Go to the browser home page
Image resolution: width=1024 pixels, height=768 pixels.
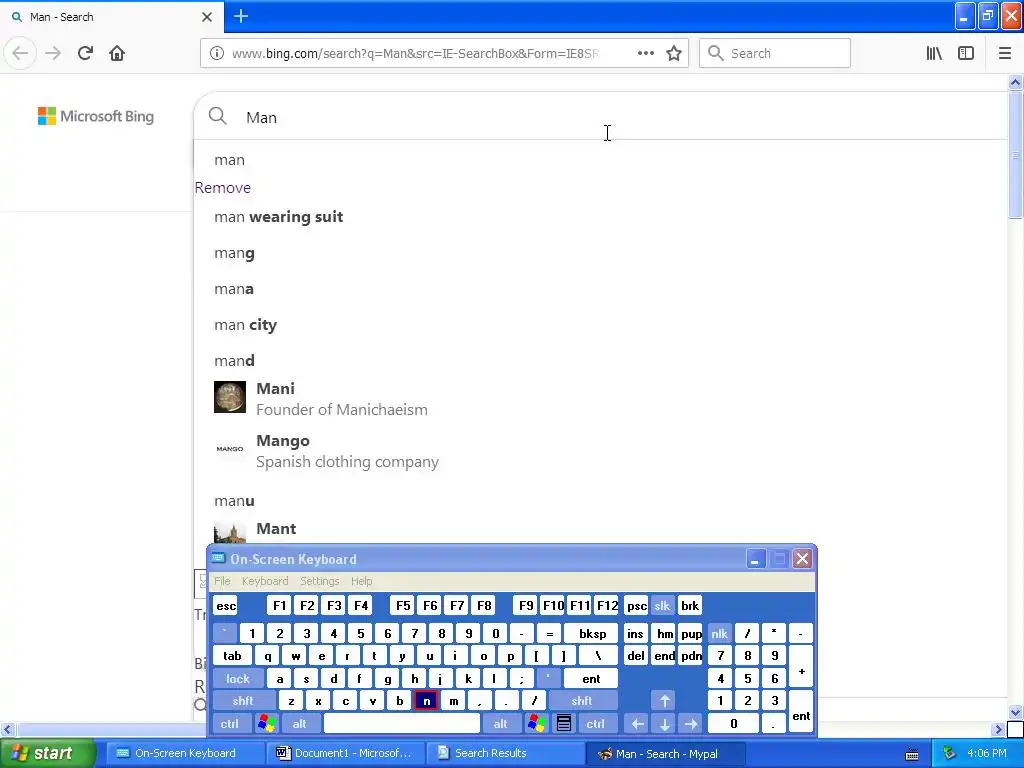[117, 53]
